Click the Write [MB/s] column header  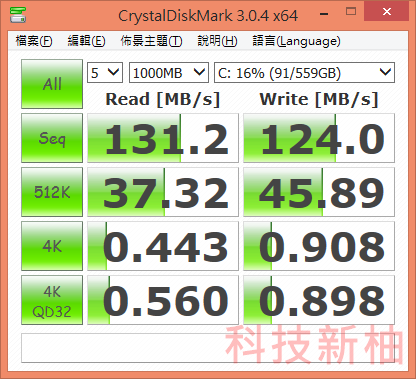pos(319,99)
